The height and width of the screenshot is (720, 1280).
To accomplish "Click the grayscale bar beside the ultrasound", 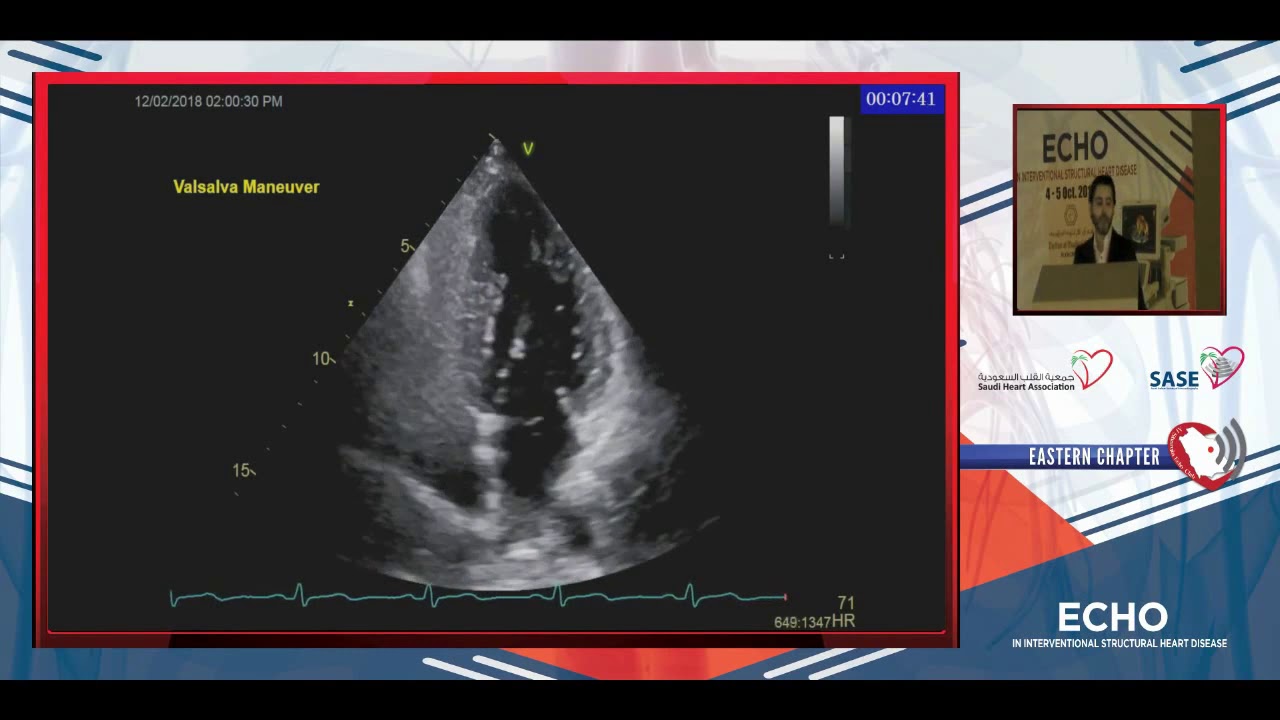I will click(837, 171).
